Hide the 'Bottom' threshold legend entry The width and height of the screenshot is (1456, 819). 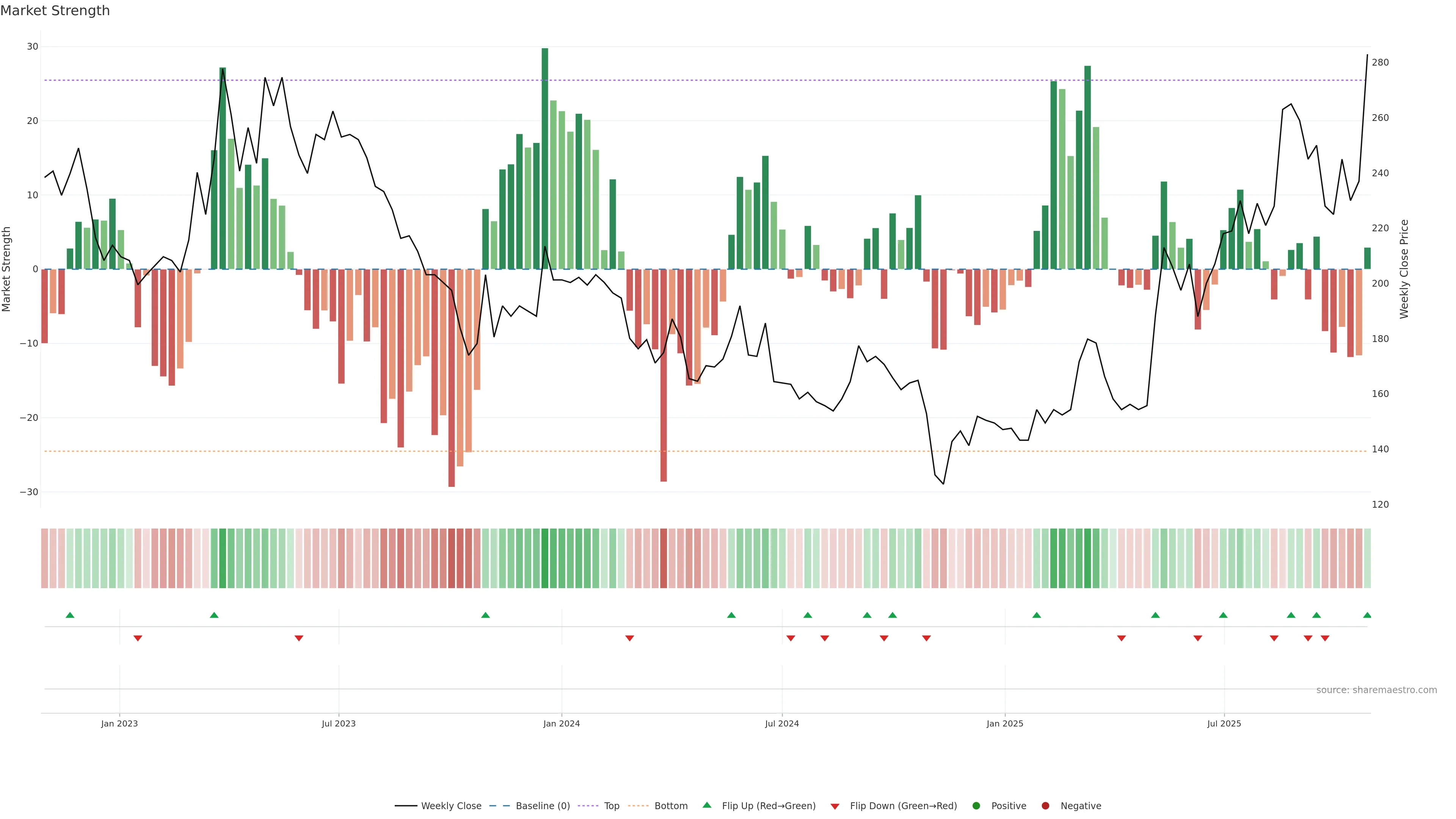(x=671, y=805)
